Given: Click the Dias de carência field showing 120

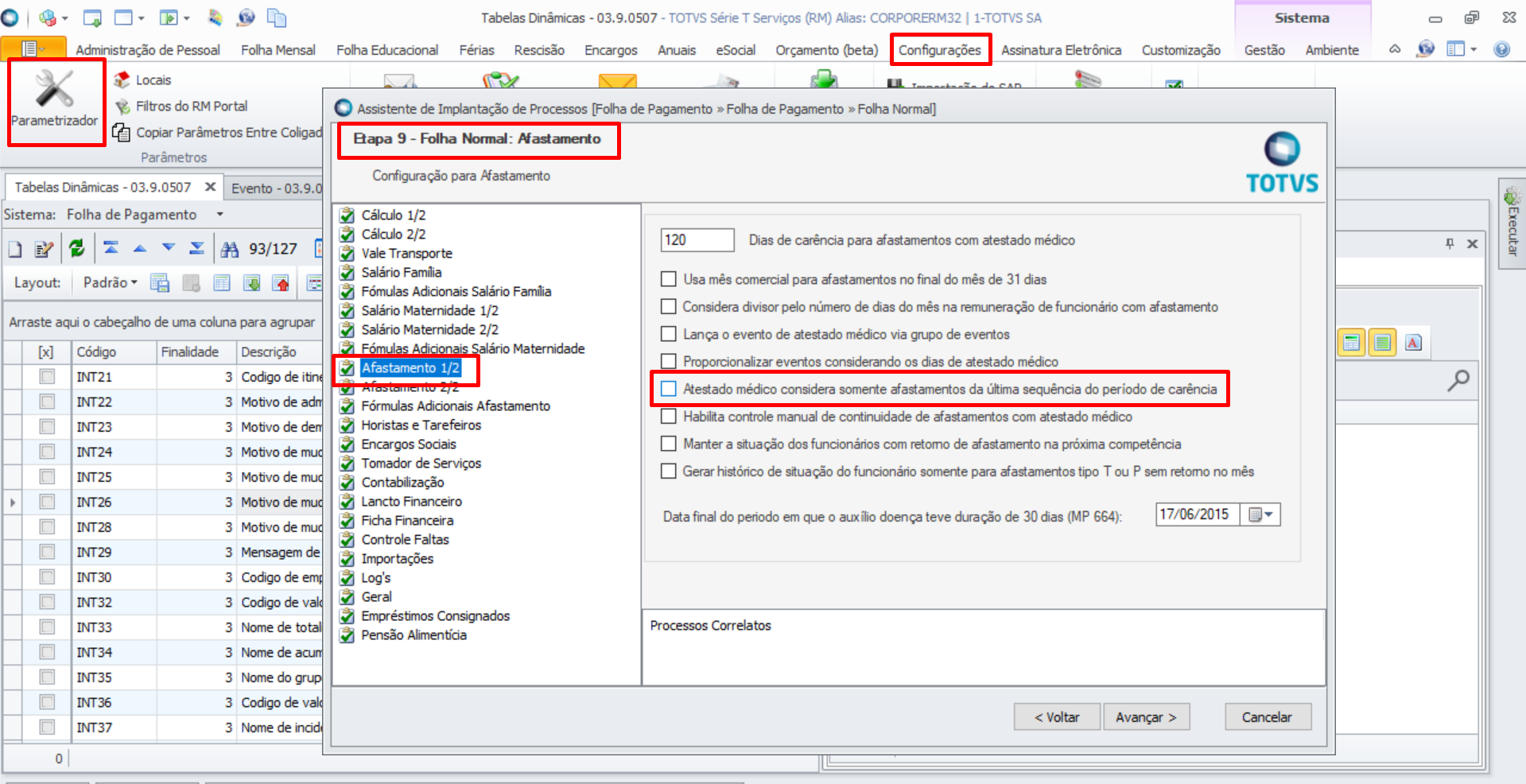Looking at the screenshot, I should (697, 240).
